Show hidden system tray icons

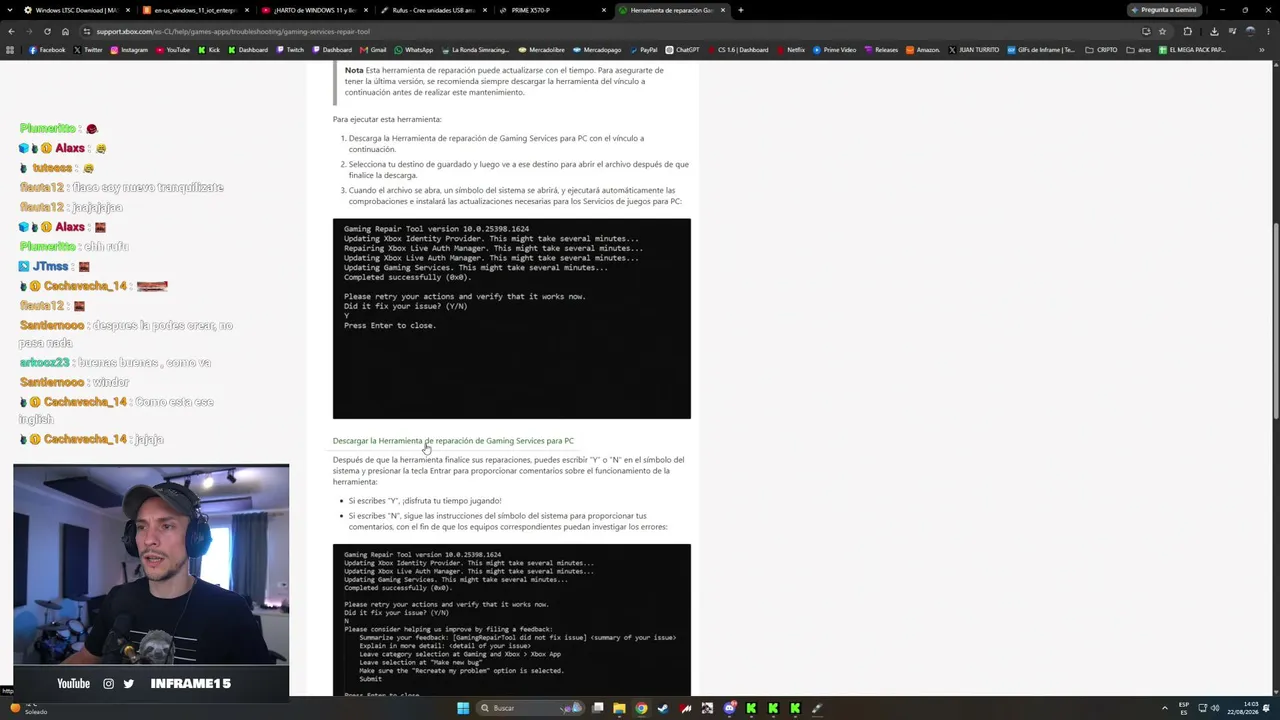tap(1164, 708)
